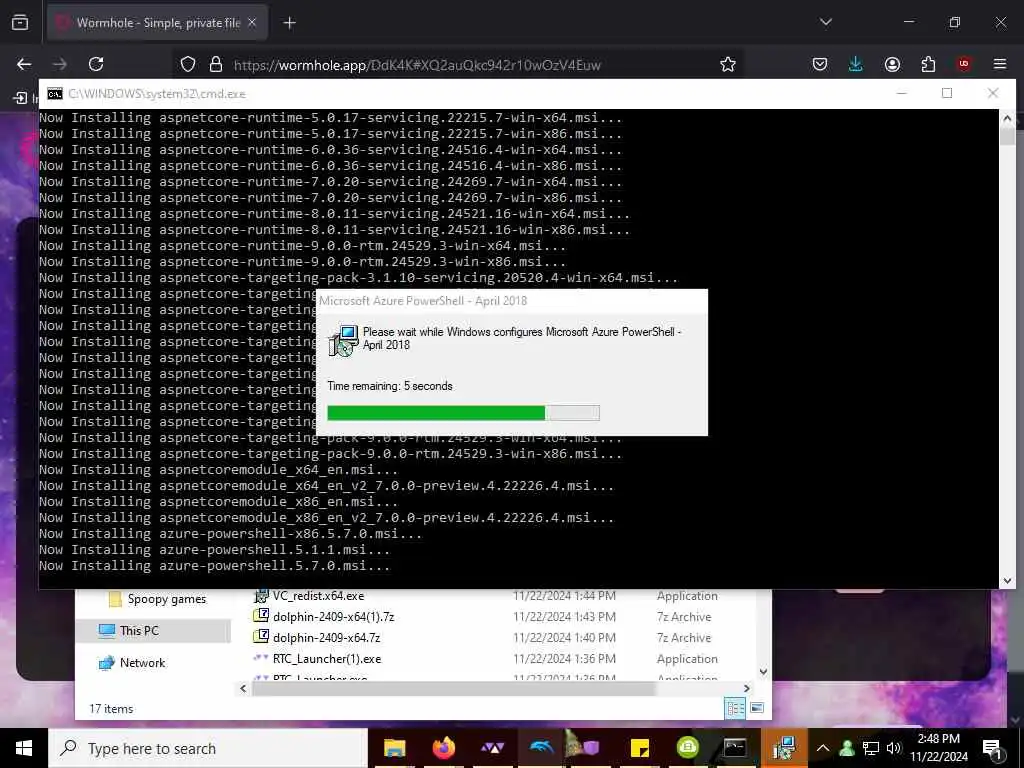Screen dimensions: 1024x768
Task: Click green user tray icon
Action: tap(847, 748)
